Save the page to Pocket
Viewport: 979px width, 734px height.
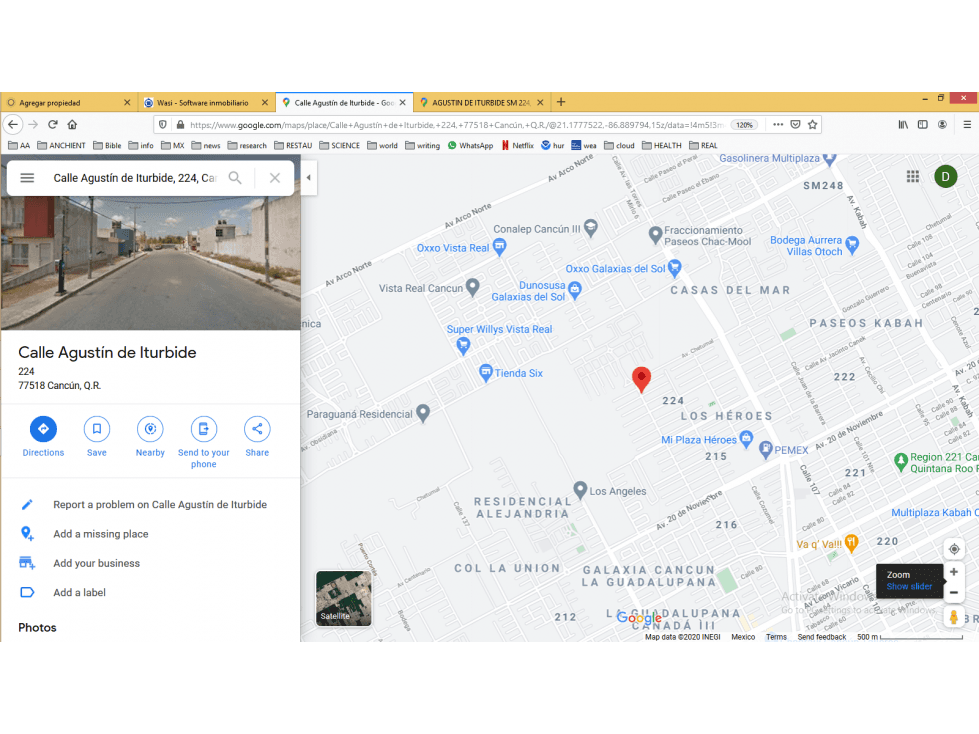(x=795, y=124)
